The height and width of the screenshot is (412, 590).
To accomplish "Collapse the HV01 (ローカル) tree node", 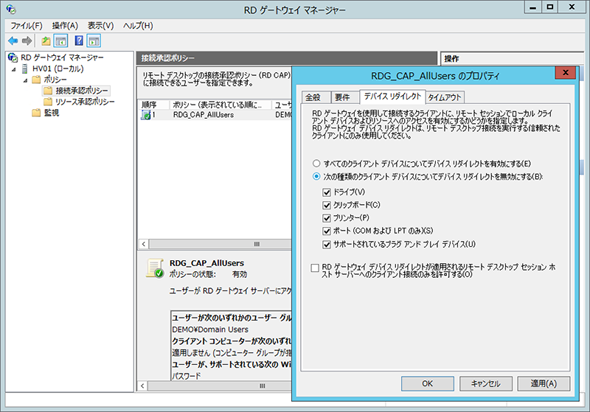I will coord(14,69).
